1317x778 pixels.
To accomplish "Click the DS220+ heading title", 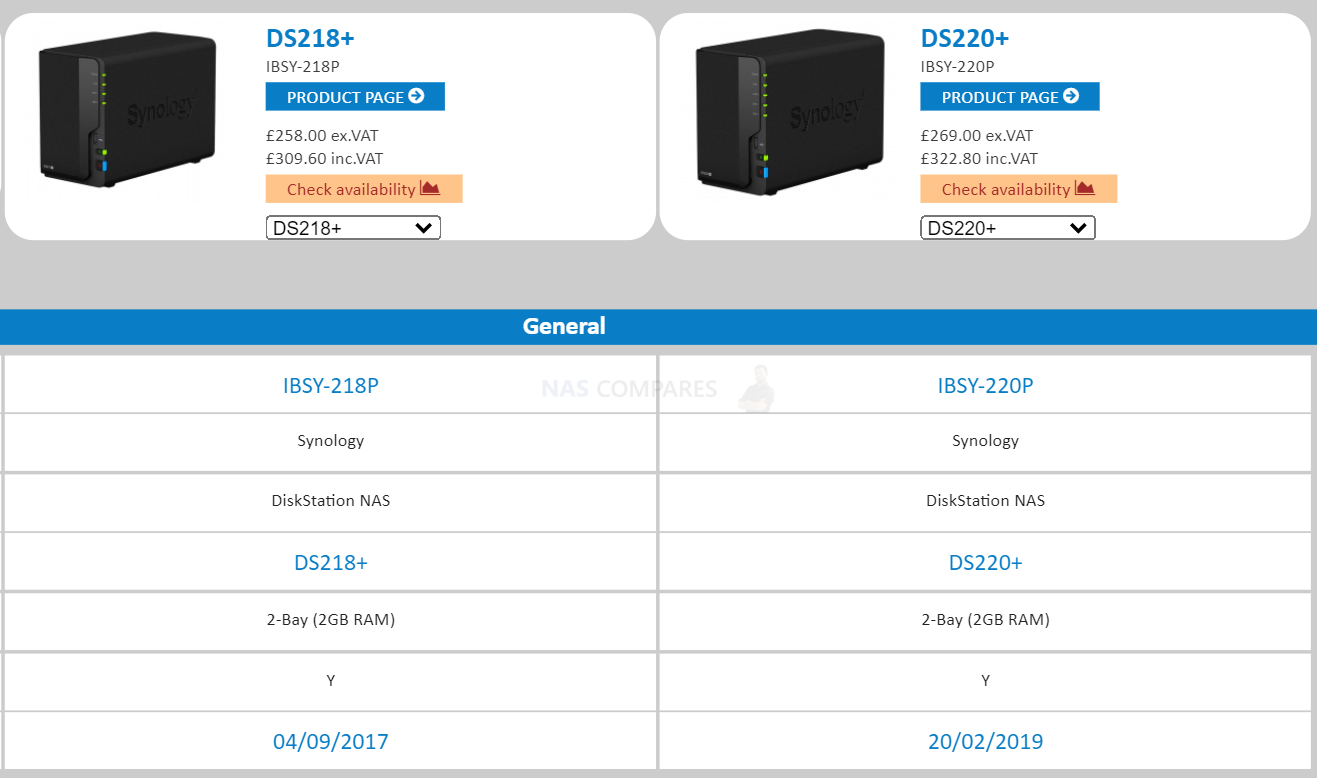I will pyautogui.click(x=965, y=39).
